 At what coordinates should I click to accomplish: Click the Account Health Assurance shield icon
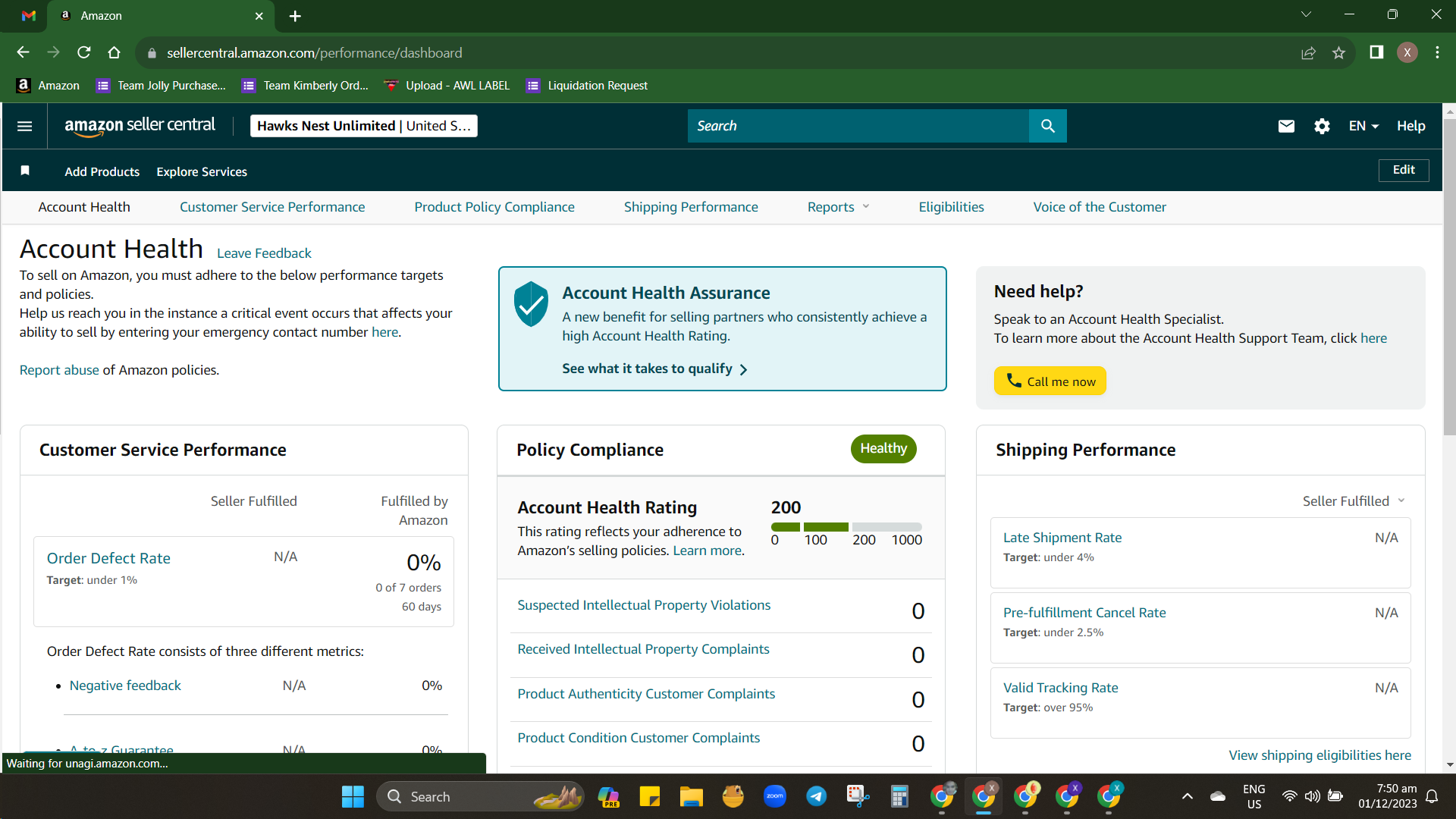(x=531, y=304)
